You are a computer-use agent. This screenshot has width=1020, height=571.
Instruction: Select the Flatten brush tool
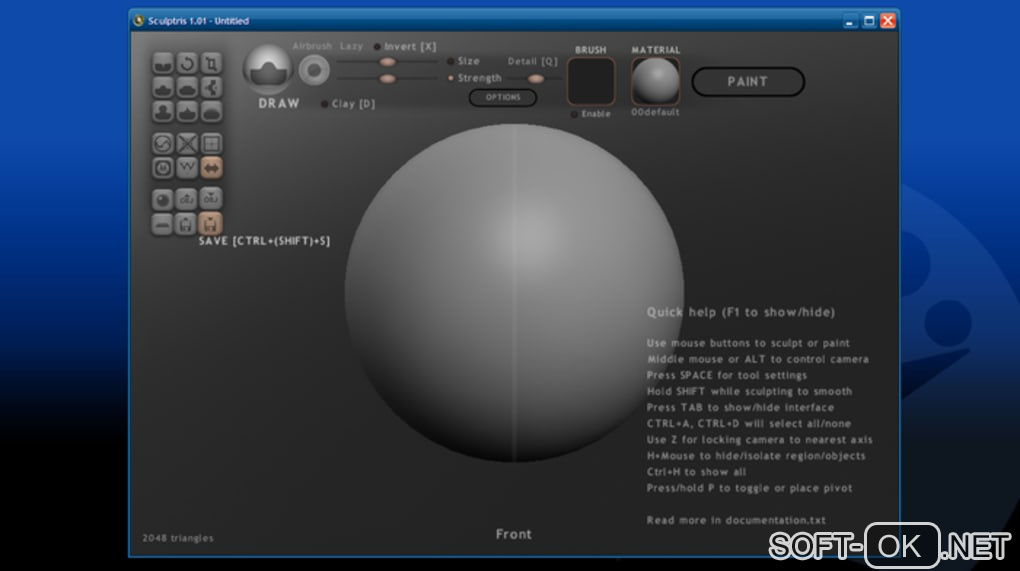187,88
